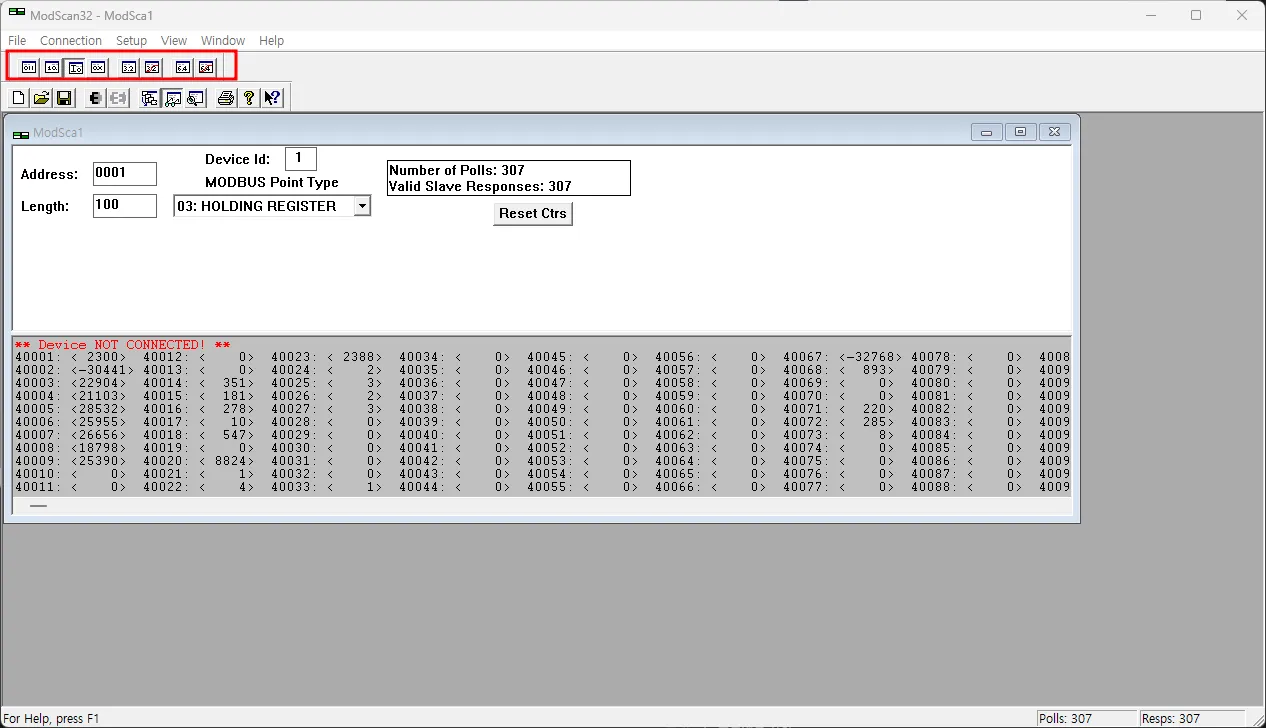Close the ModSca1 child window
The width and height of the screenshot is (1266, 728).
tap(1055, 132)
